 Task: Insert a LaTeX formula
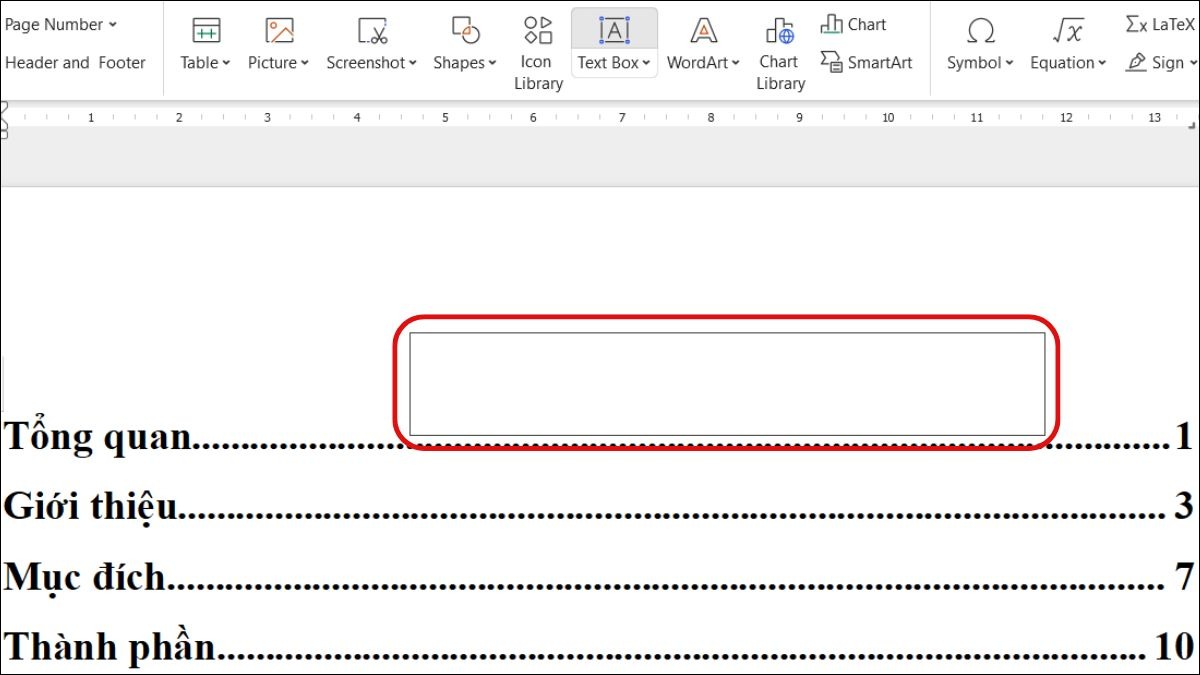click(1160, 24)
